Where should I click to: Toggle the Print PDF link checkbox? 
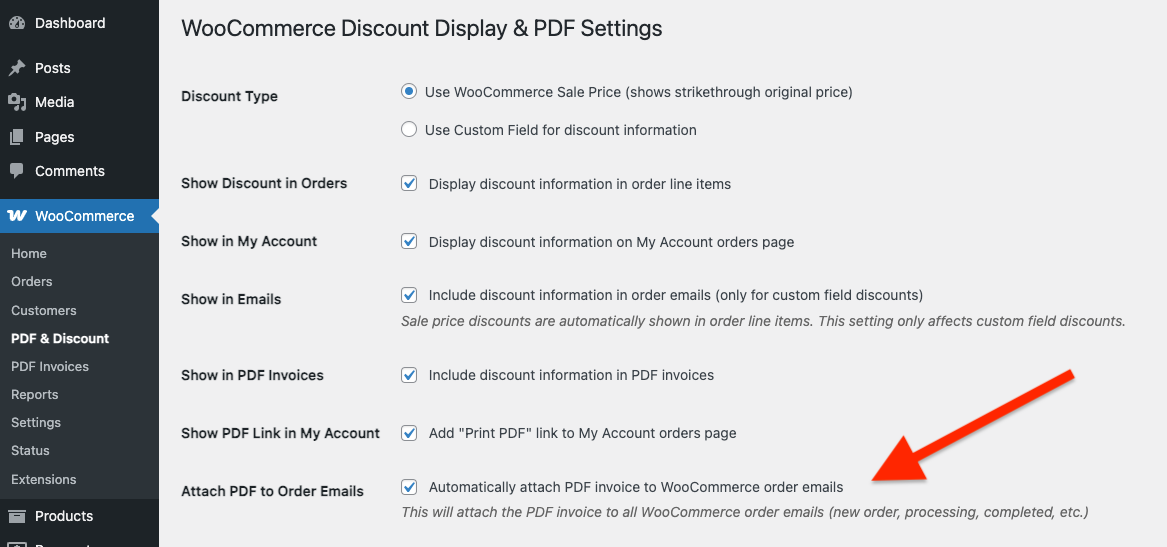409,433
